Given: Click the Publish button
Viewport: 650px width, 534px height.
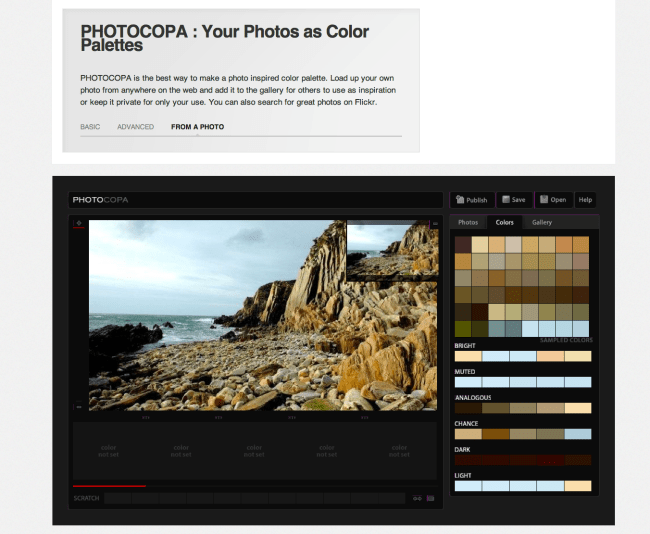Looking at the screenshot, I should (471, 199).
